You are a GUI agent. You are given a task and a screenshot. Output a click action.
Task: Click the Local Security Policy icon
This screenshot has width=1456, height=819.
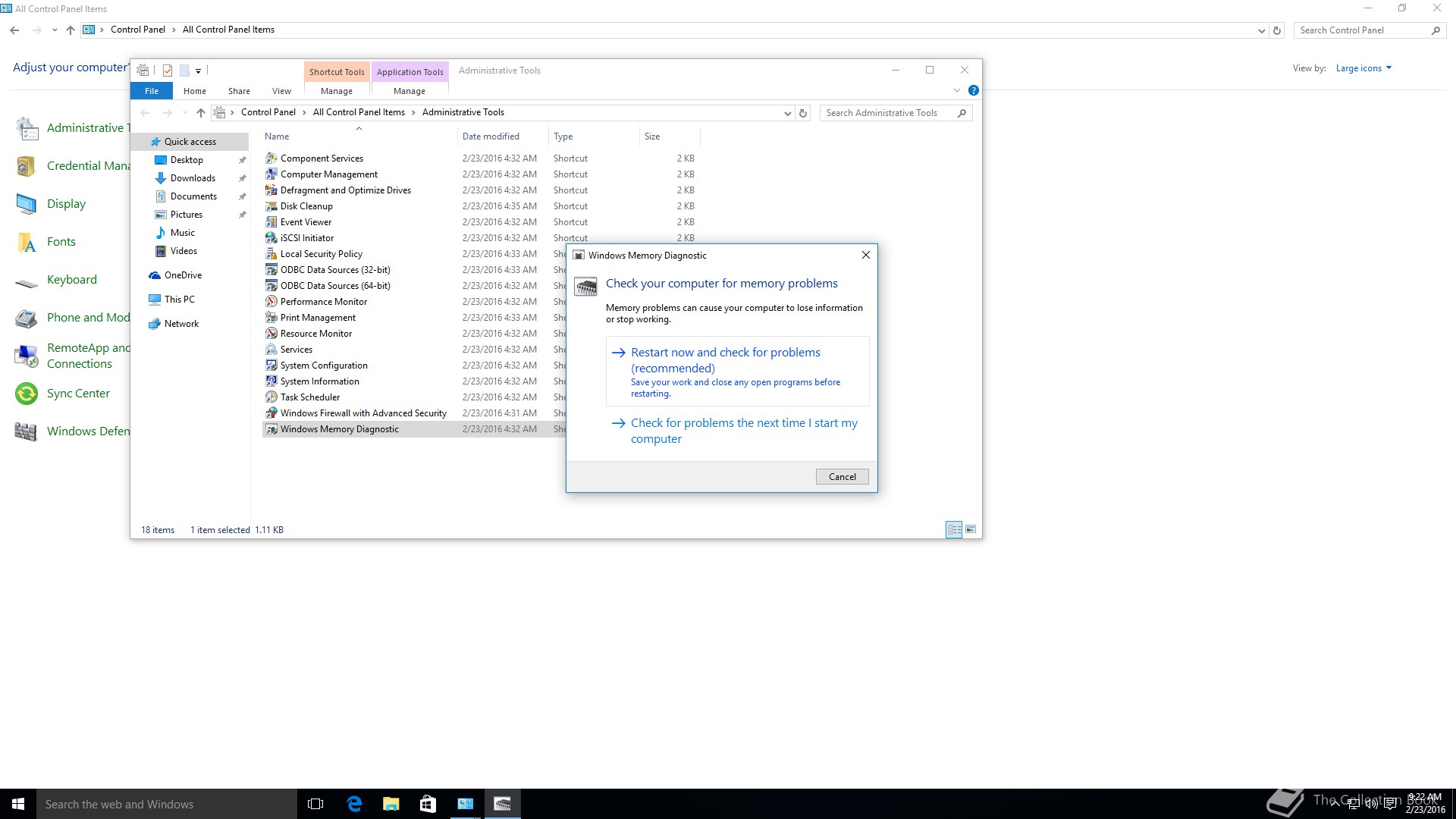[271, 254]
